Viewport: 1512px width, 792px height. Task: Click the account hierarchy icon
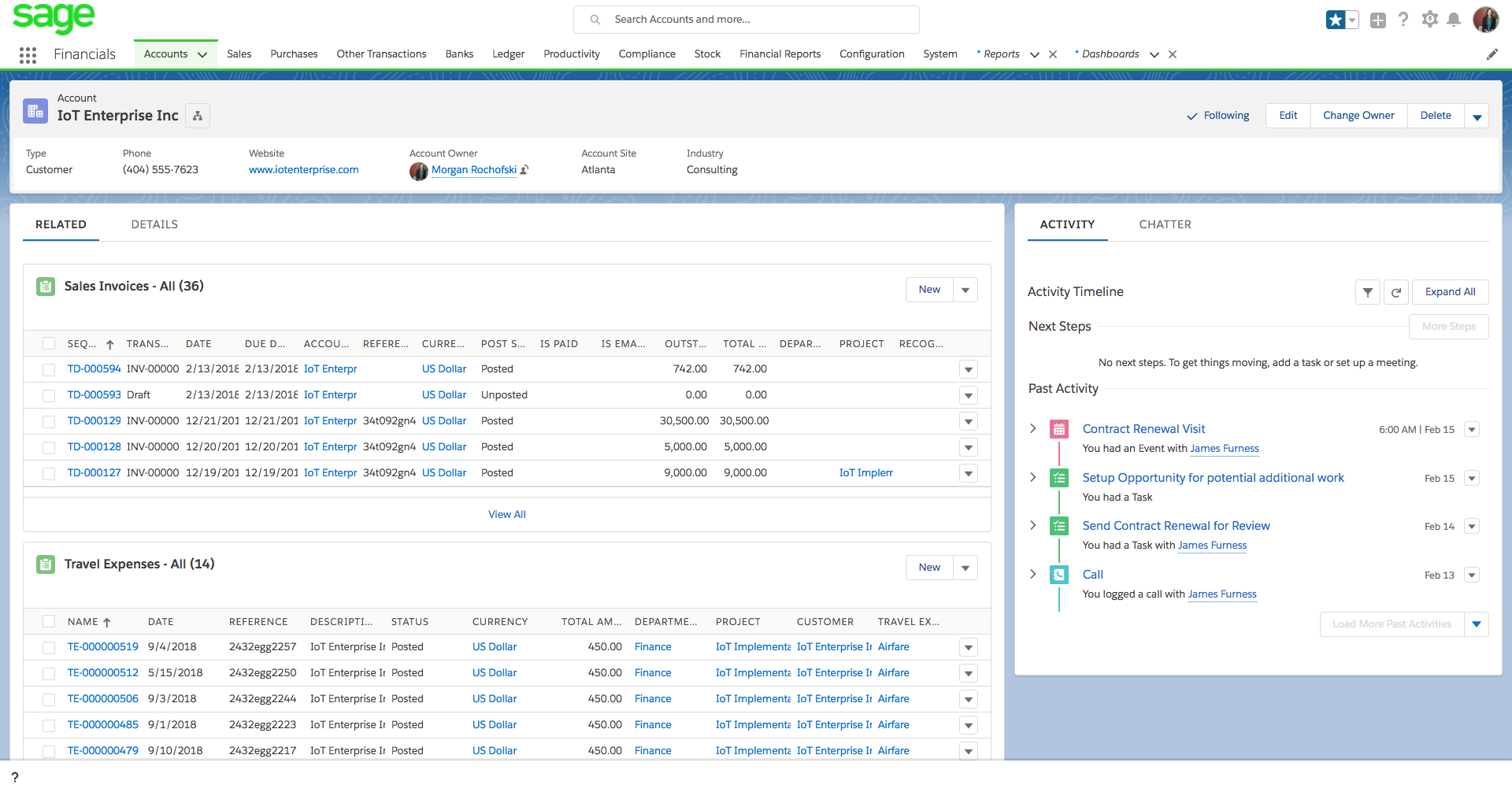click(198, 116)
